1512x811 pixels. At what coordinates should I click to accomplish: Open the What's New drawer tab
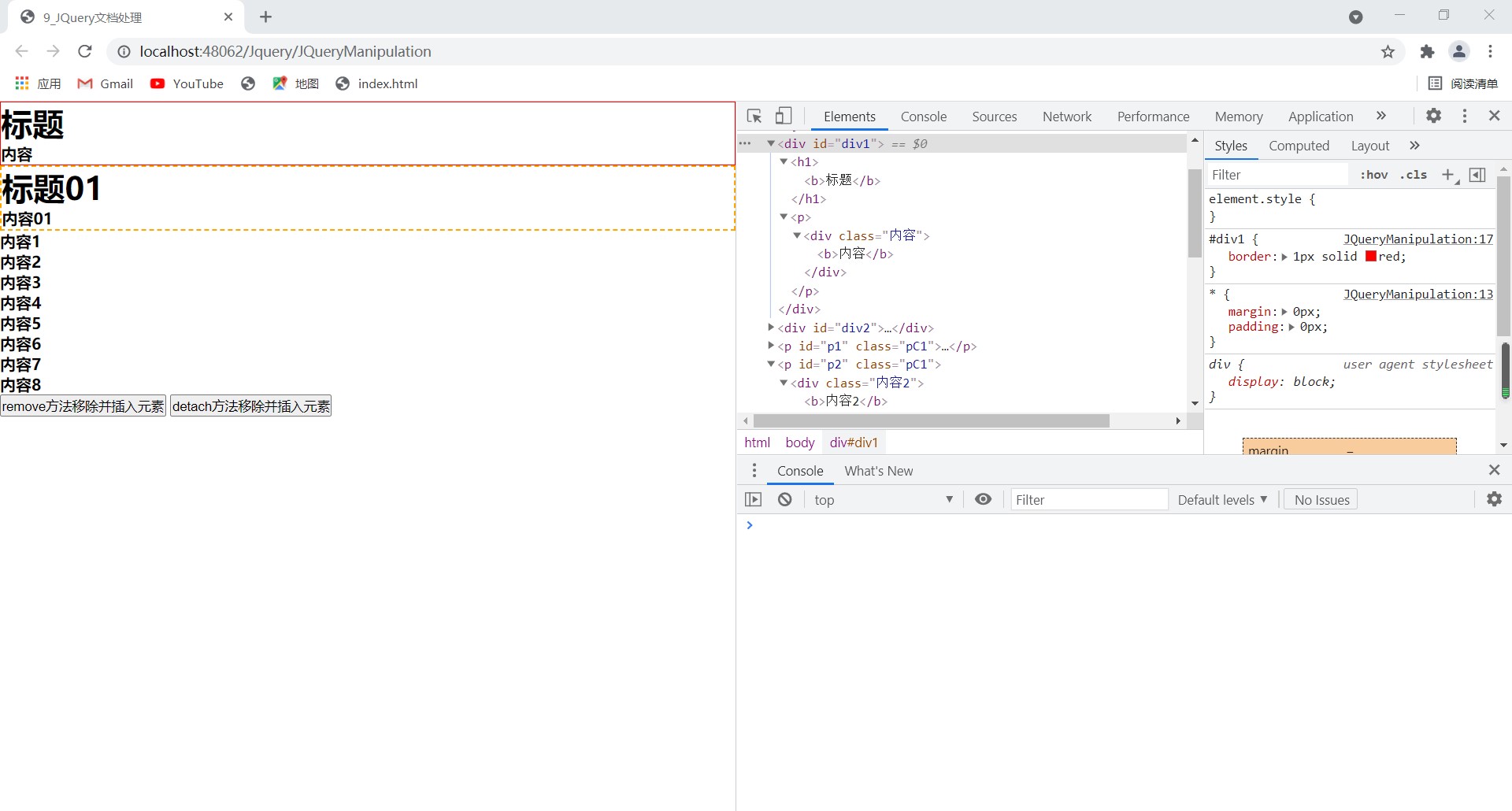pyautogui.click(x=879, y=471)
